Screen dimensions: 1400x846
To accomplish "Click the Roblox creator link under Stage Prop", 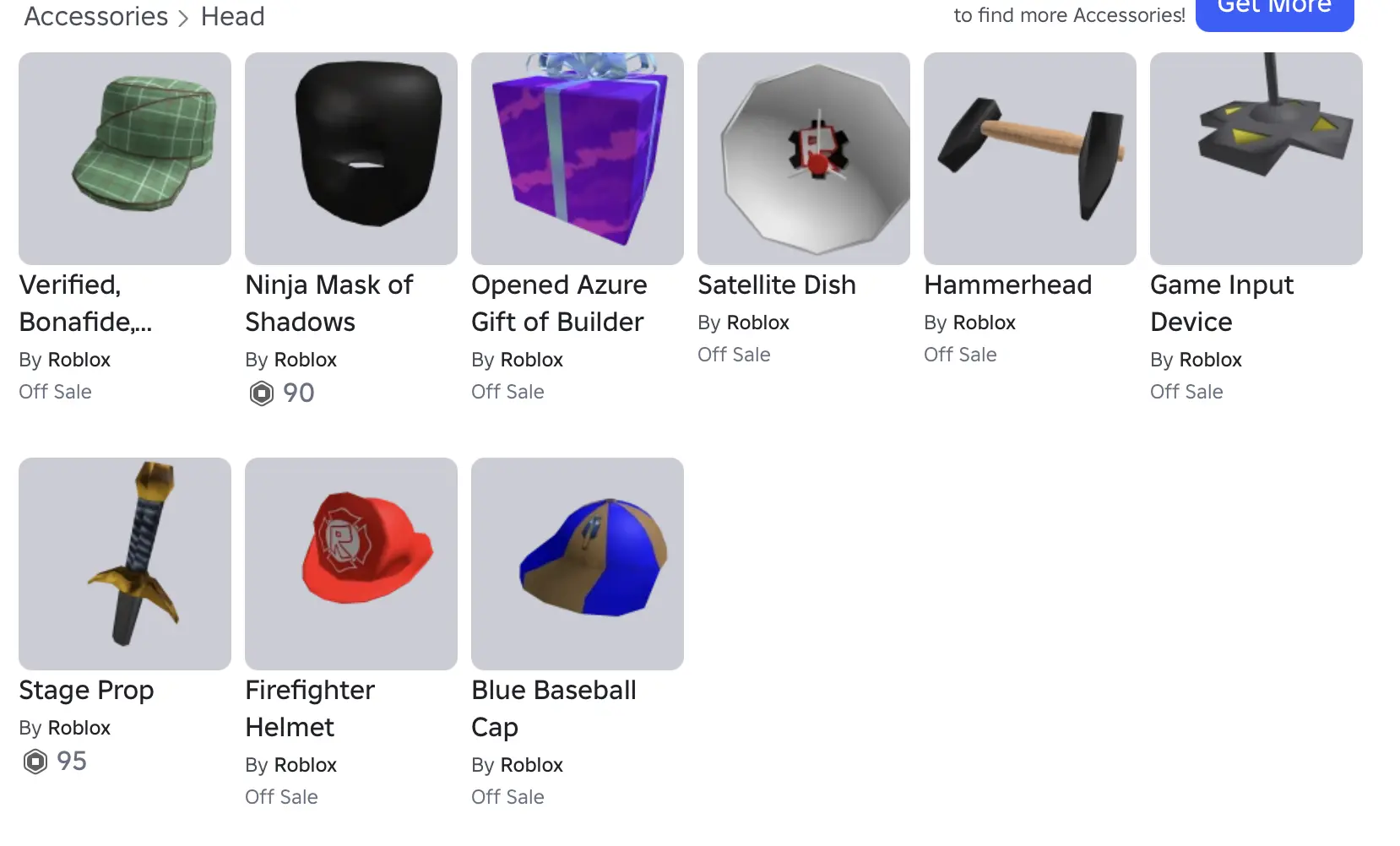I will [x=79, y=728].
